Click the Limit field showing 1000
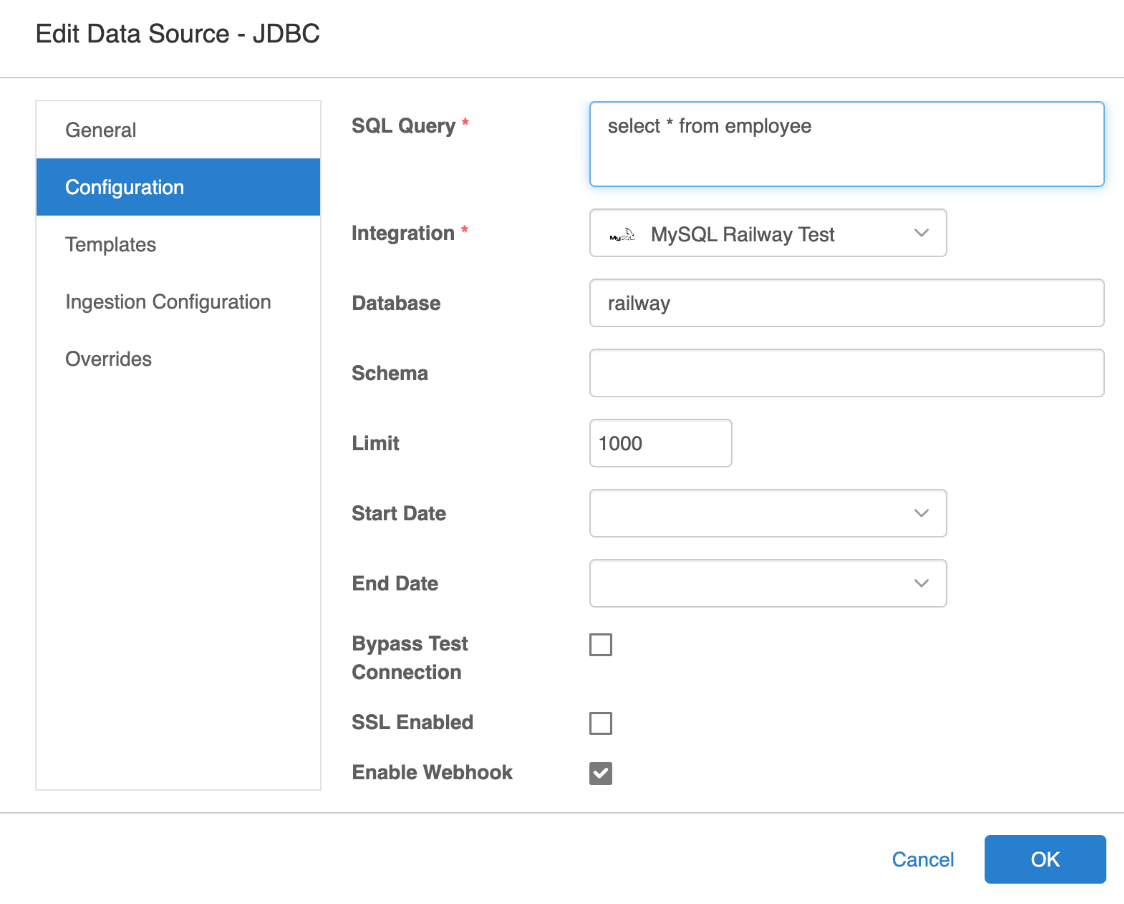The image size is (1124, 904). (x=660, y=443)
